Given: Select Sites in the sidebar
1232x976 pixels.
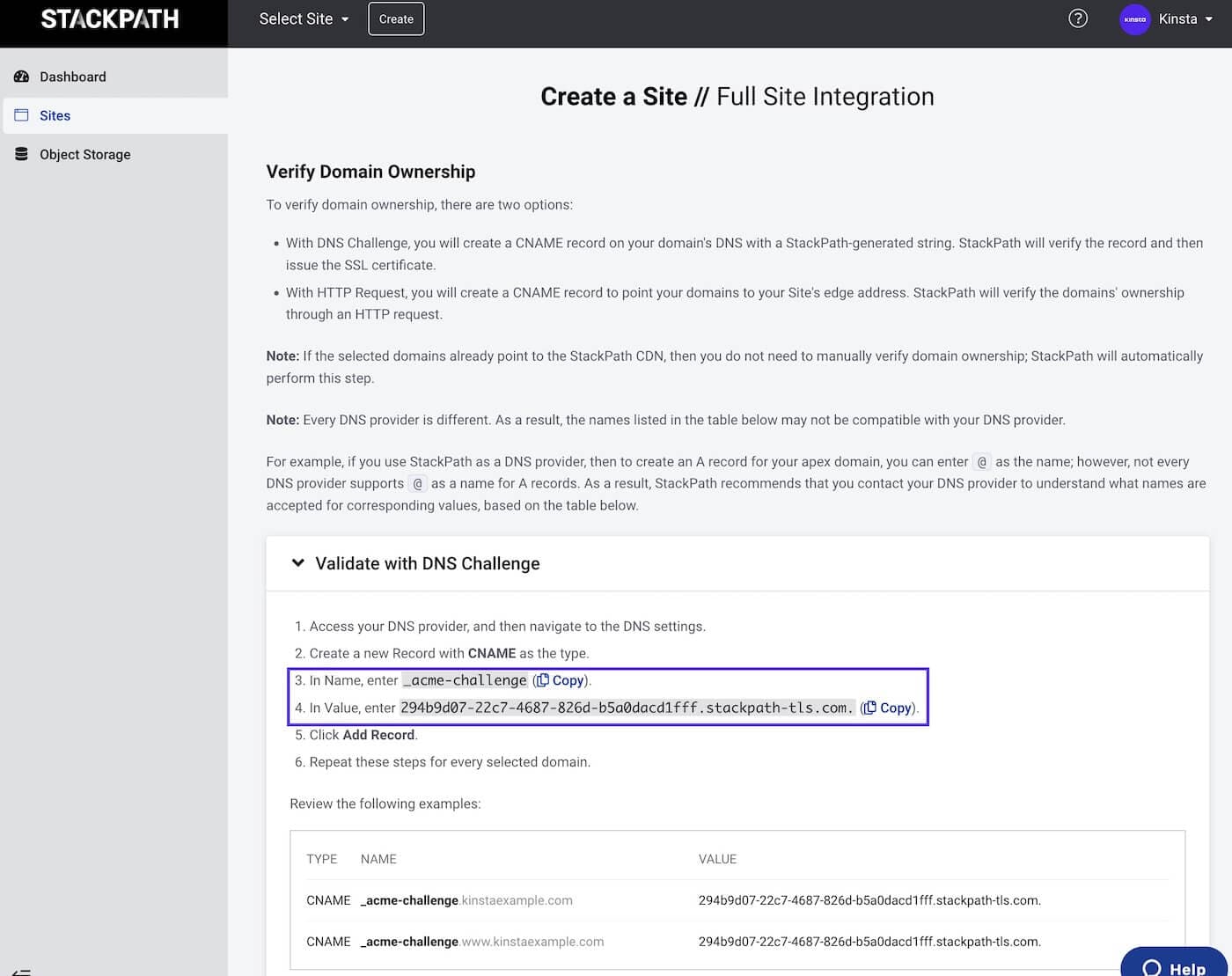Looking at the screenshot, I should tap(55, 115).
